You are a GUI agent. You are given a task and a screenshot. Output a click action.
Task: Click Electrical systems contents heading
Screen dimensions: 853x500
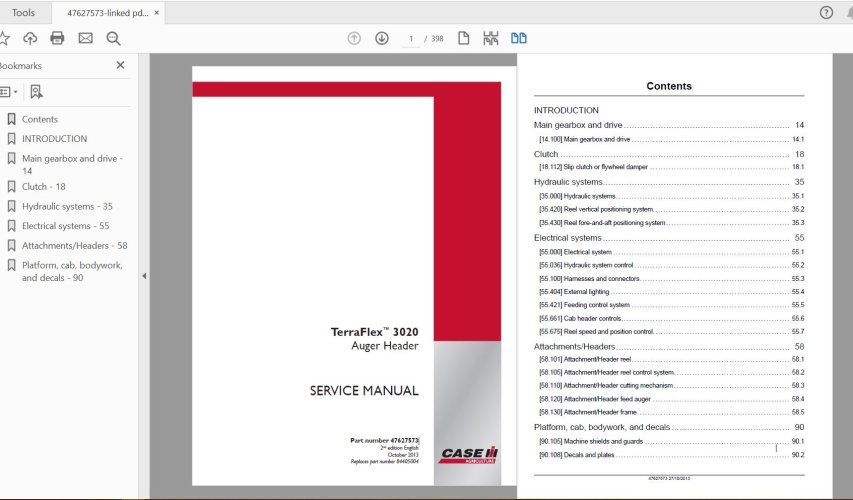pyautogui.click(x=669, y=238)
